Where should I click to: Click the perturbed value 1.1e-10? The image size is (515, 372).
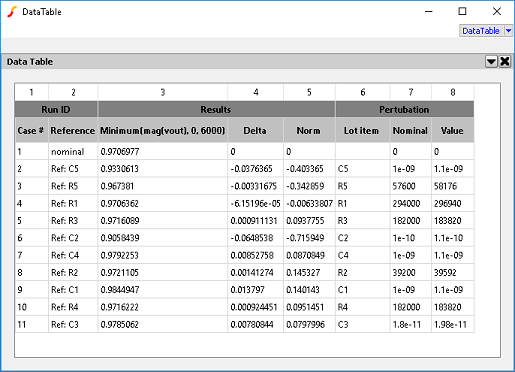[x=453, y=238]
